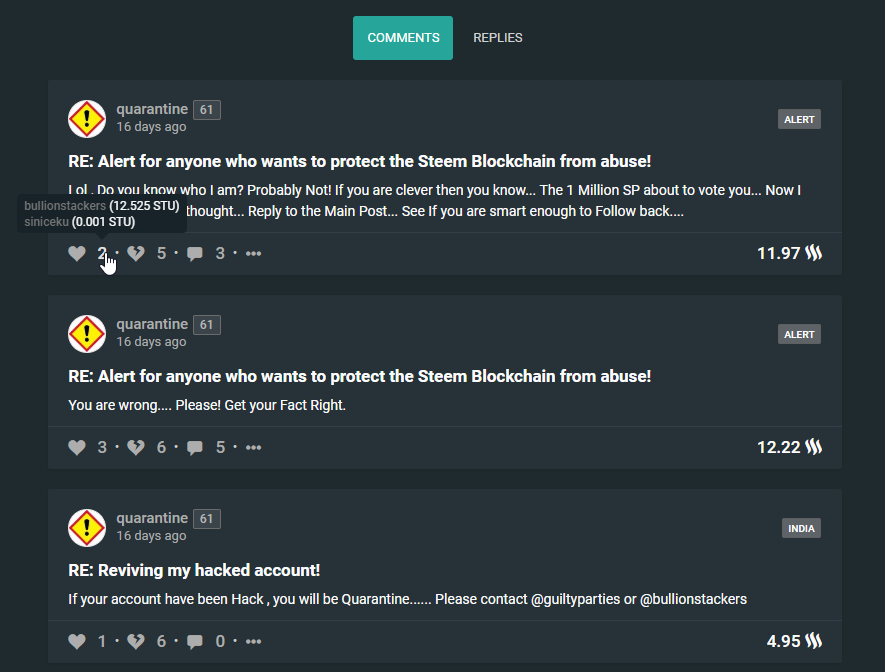
Task: Upvote first comment with the heart icon
Action: tap(77, 253)
